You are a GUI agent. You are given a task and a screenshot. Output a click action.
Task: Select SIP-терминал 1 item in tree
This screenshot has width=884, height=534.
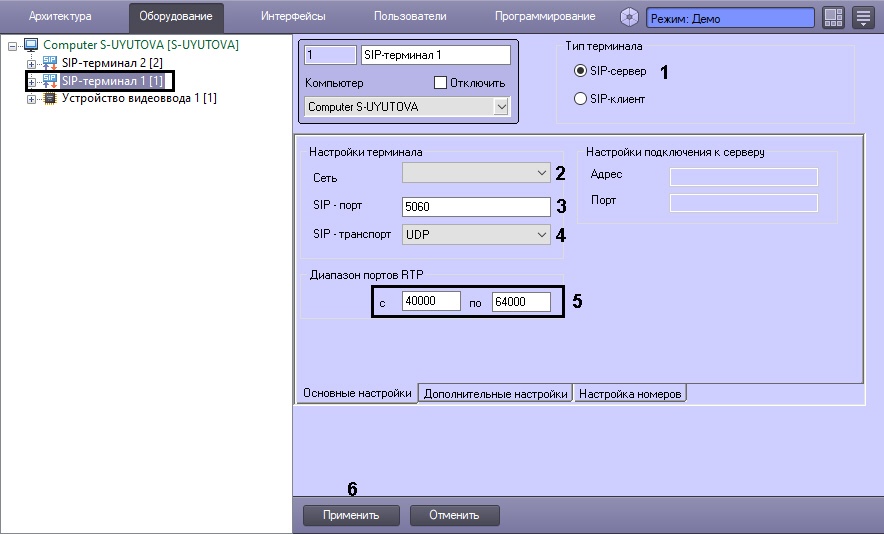(111, 81)
